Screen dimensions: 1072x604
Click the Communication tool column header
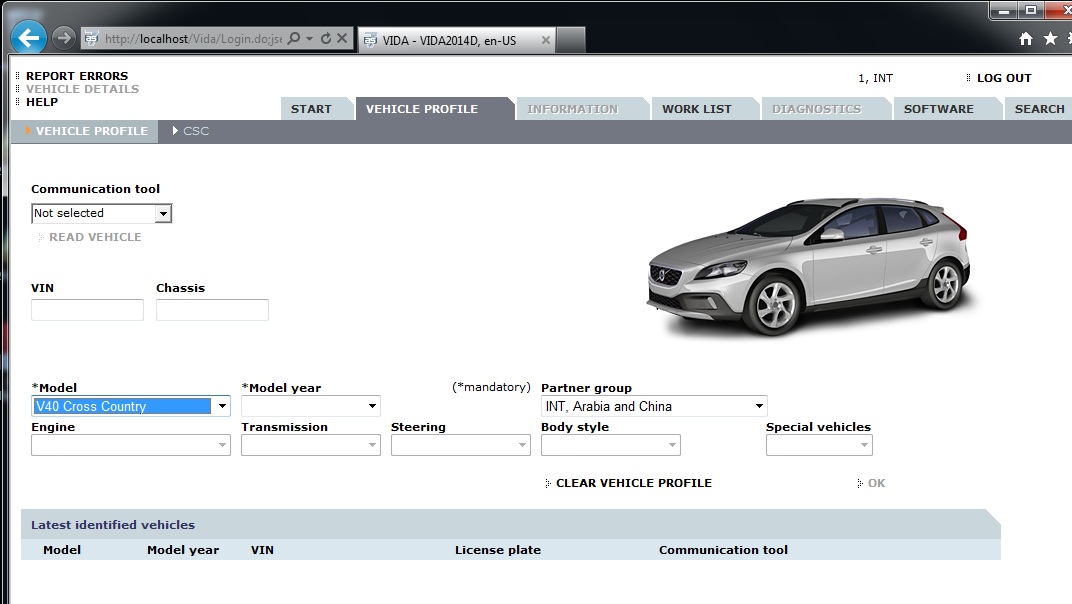(x=723, y=550)
